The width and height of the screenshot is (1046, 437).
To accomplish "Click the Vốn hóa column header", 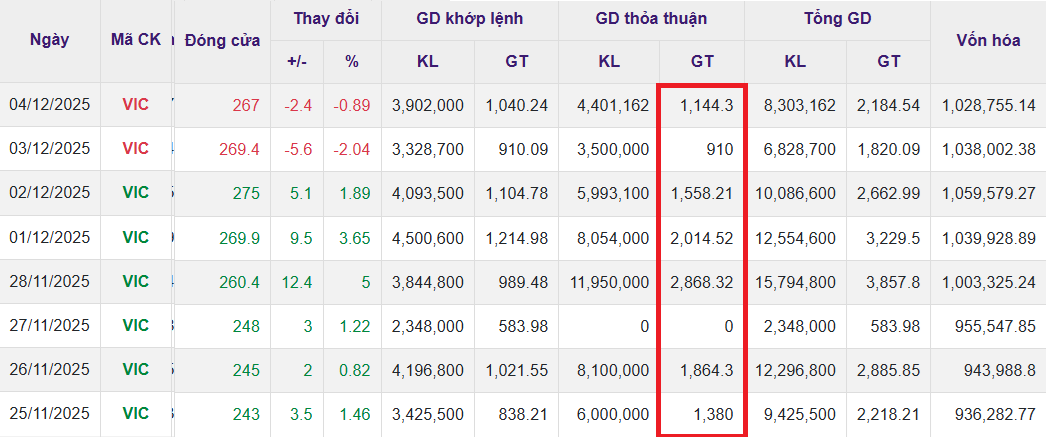I will click(987, 40).
